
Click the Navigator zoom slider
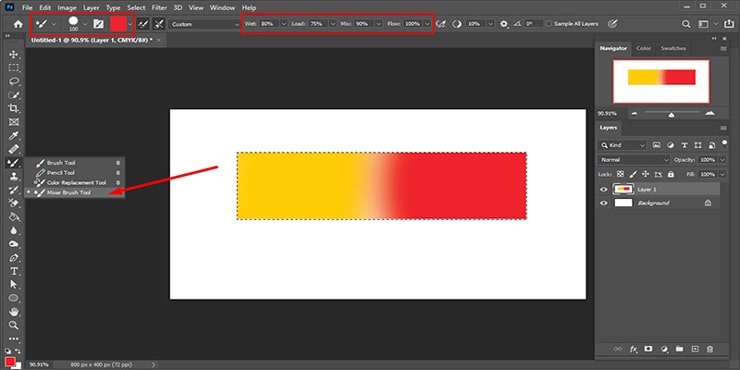click(672, 114)
